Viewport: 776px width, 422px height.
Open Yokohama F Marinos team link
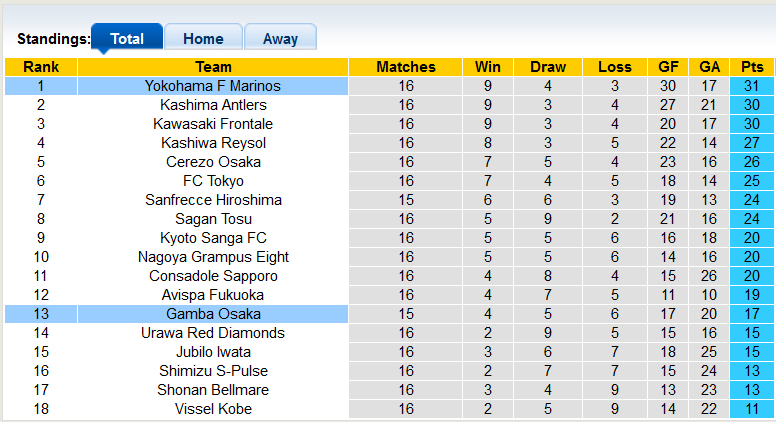(213, 86)
